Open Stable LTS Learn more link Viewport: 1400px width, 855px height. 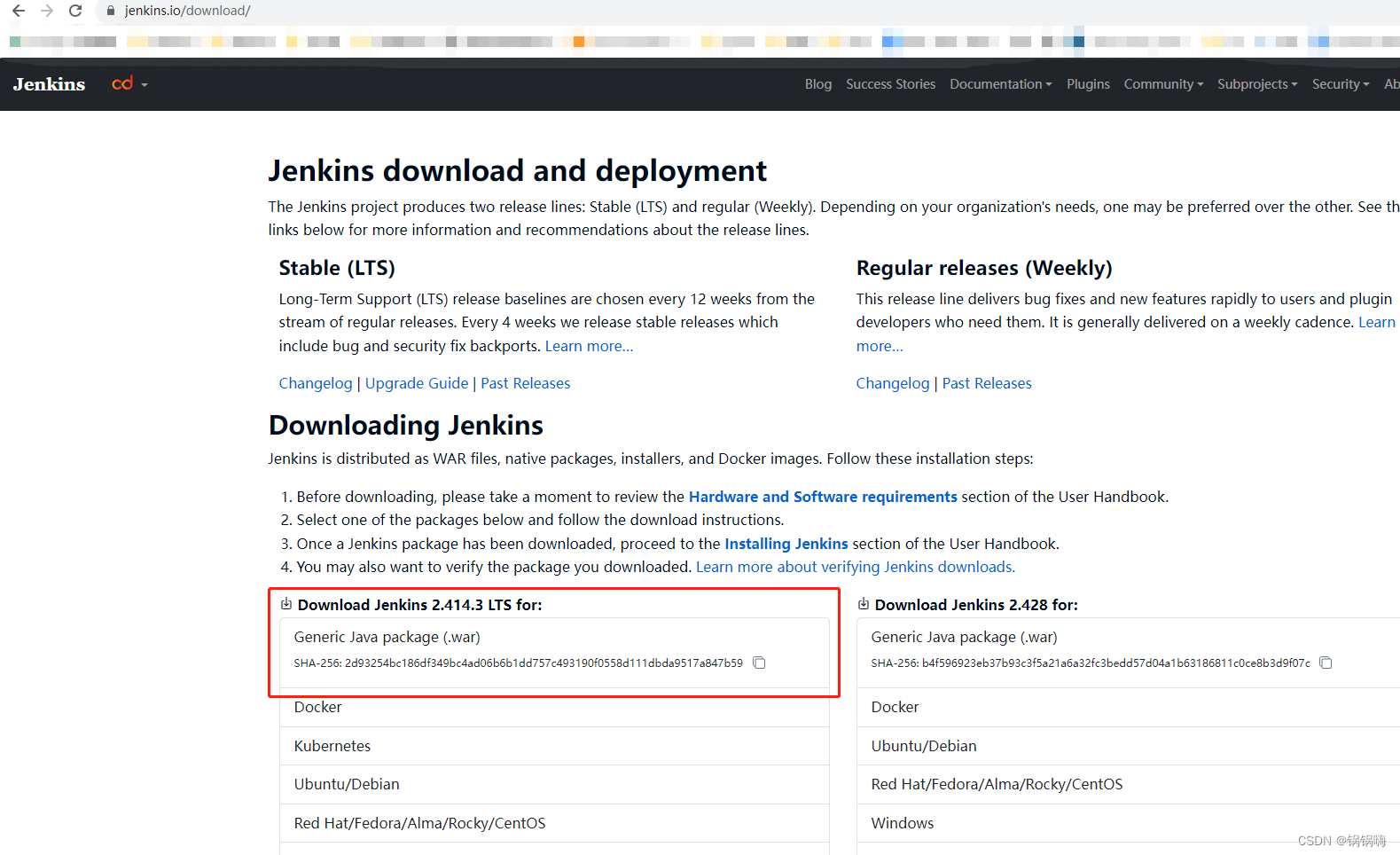pyautogui.click(x=589, y=346)
